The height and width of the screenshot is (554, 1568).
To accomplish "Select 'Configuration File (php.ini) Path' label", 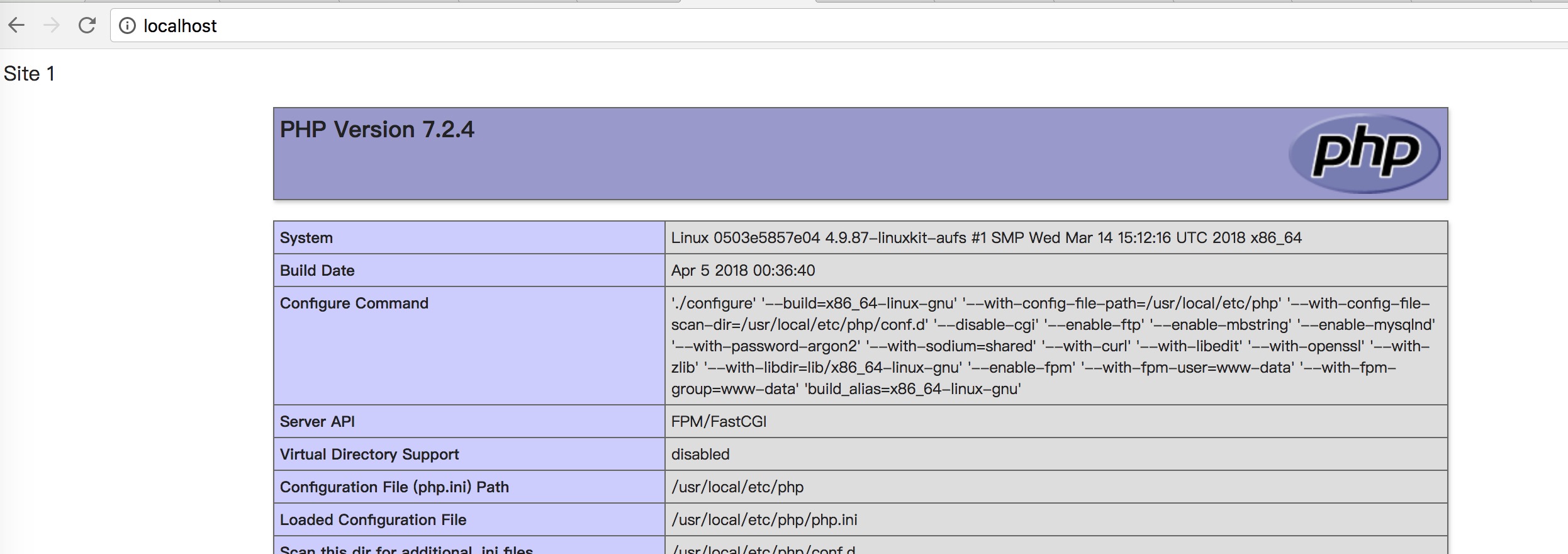I will (395, 487).
